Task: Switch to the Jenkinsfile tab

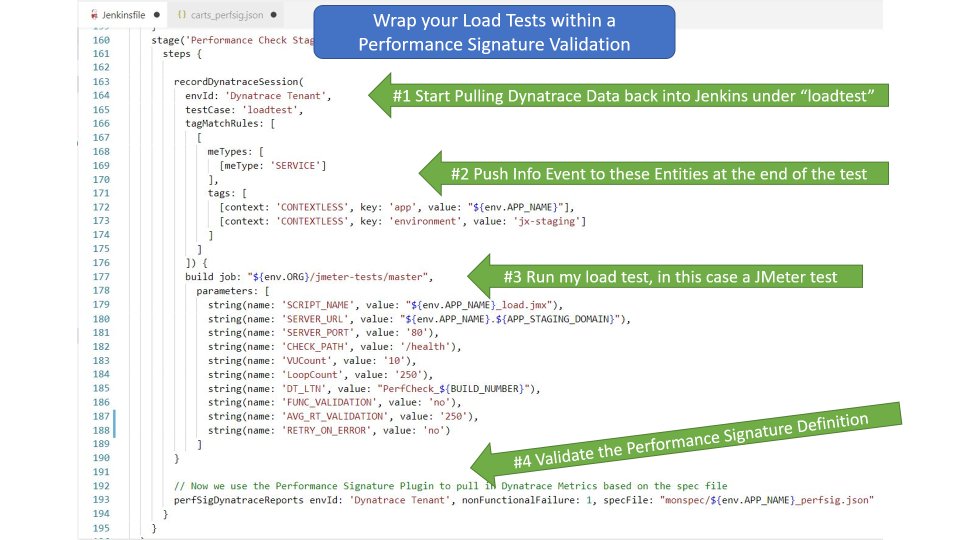Action: click(x=125, y=15)
